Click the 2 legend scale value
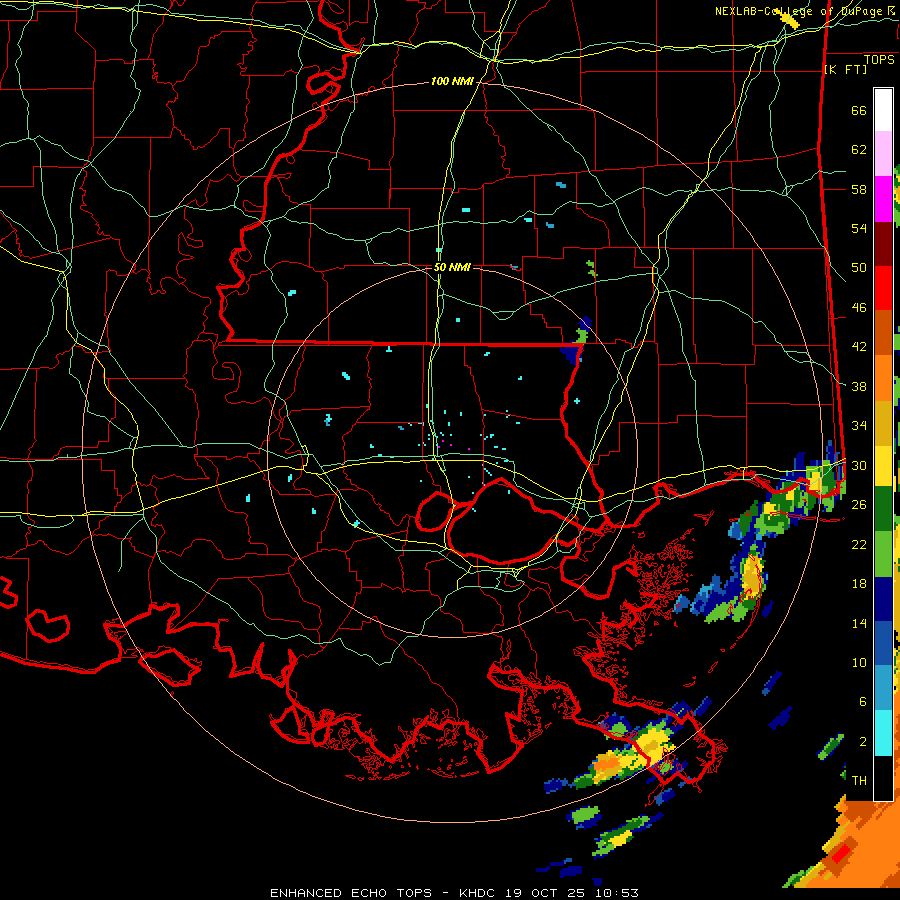Screen dimensions: 900x900 (x=862, y=742)
